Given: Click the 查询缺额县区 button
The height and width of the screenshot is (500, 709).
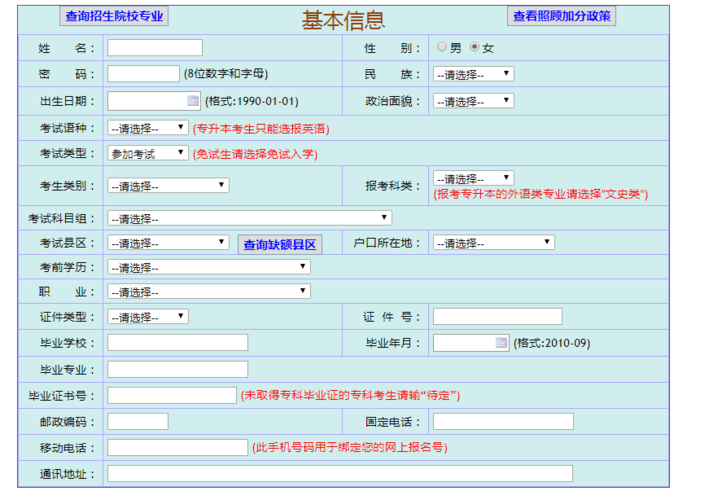Looking at the screenshot, I should click(x=280, y=245).
